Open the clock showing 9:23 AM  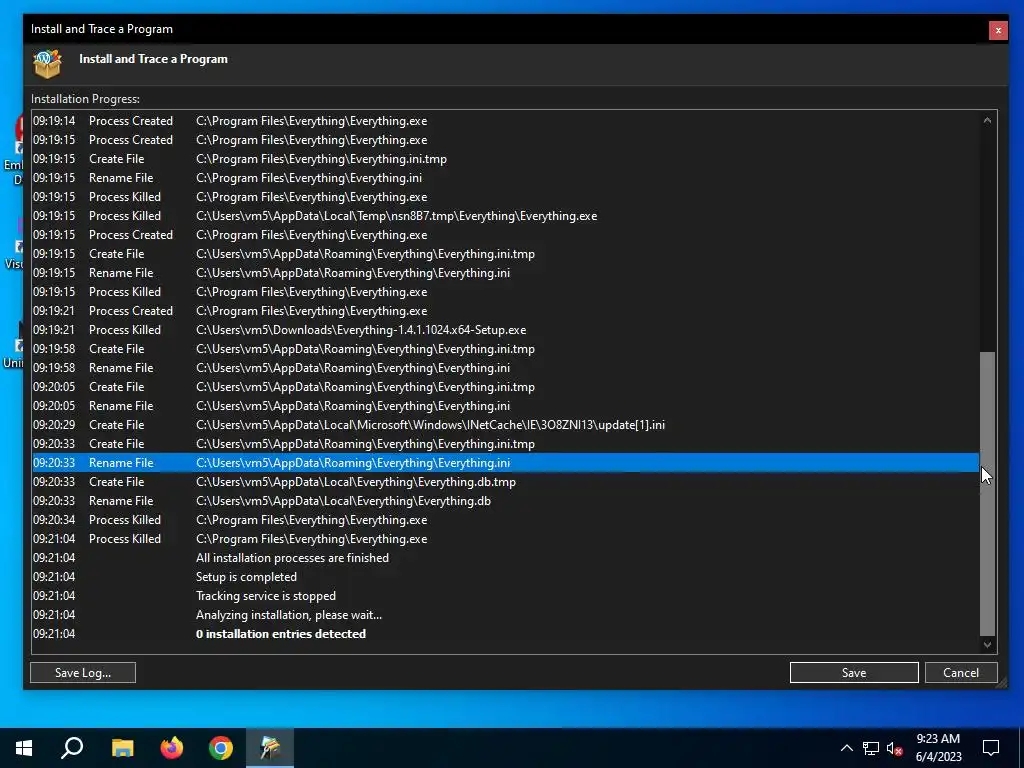click(938, 748)
